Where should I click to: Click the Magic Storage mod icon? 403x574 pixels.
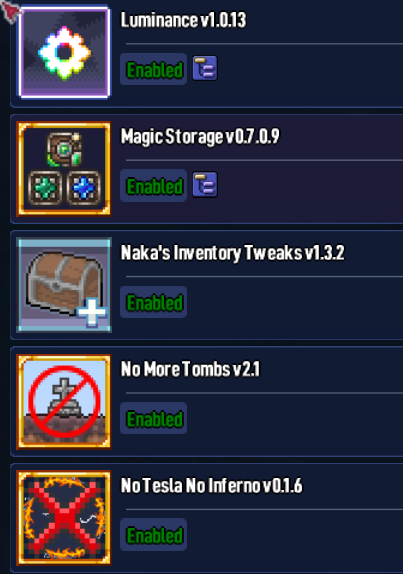[64, 169]
